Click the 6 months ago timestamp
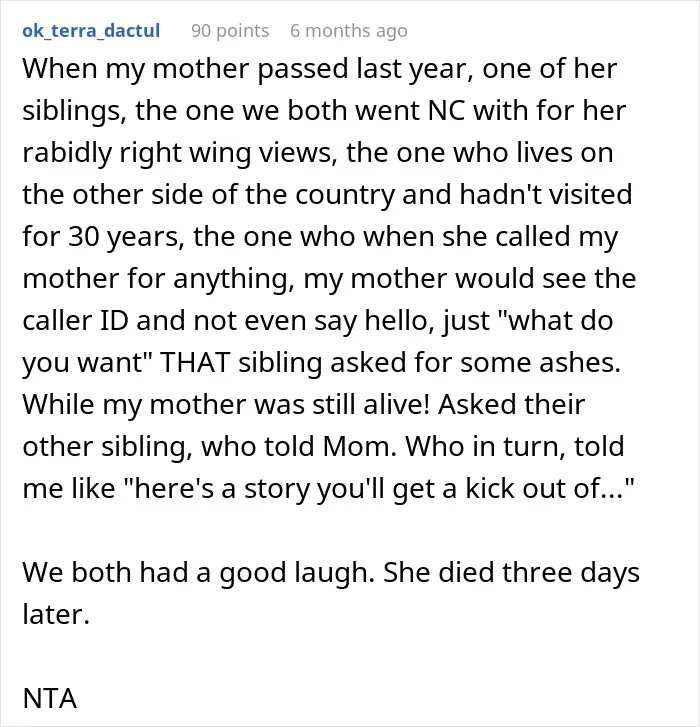 pyautogui.click(x=349, y=31)
